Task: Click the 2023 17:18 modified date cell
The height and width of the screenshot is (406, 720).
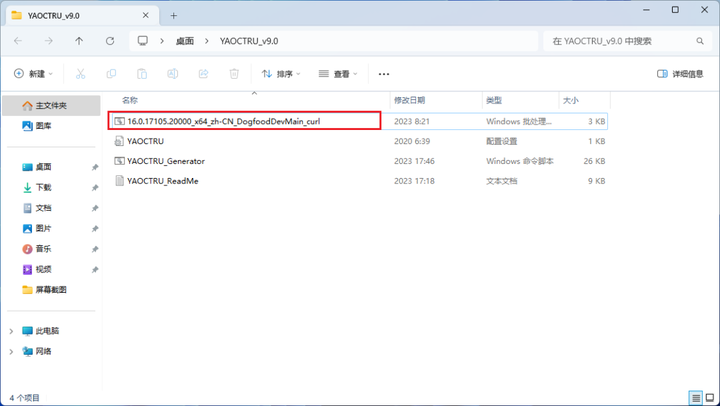Action: (x=414, y=181)
